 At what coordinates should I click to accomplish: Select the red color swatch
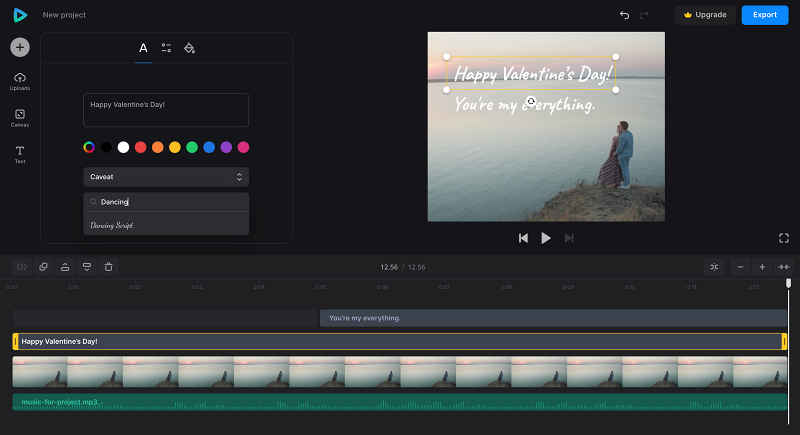click(x=140, y=147)
